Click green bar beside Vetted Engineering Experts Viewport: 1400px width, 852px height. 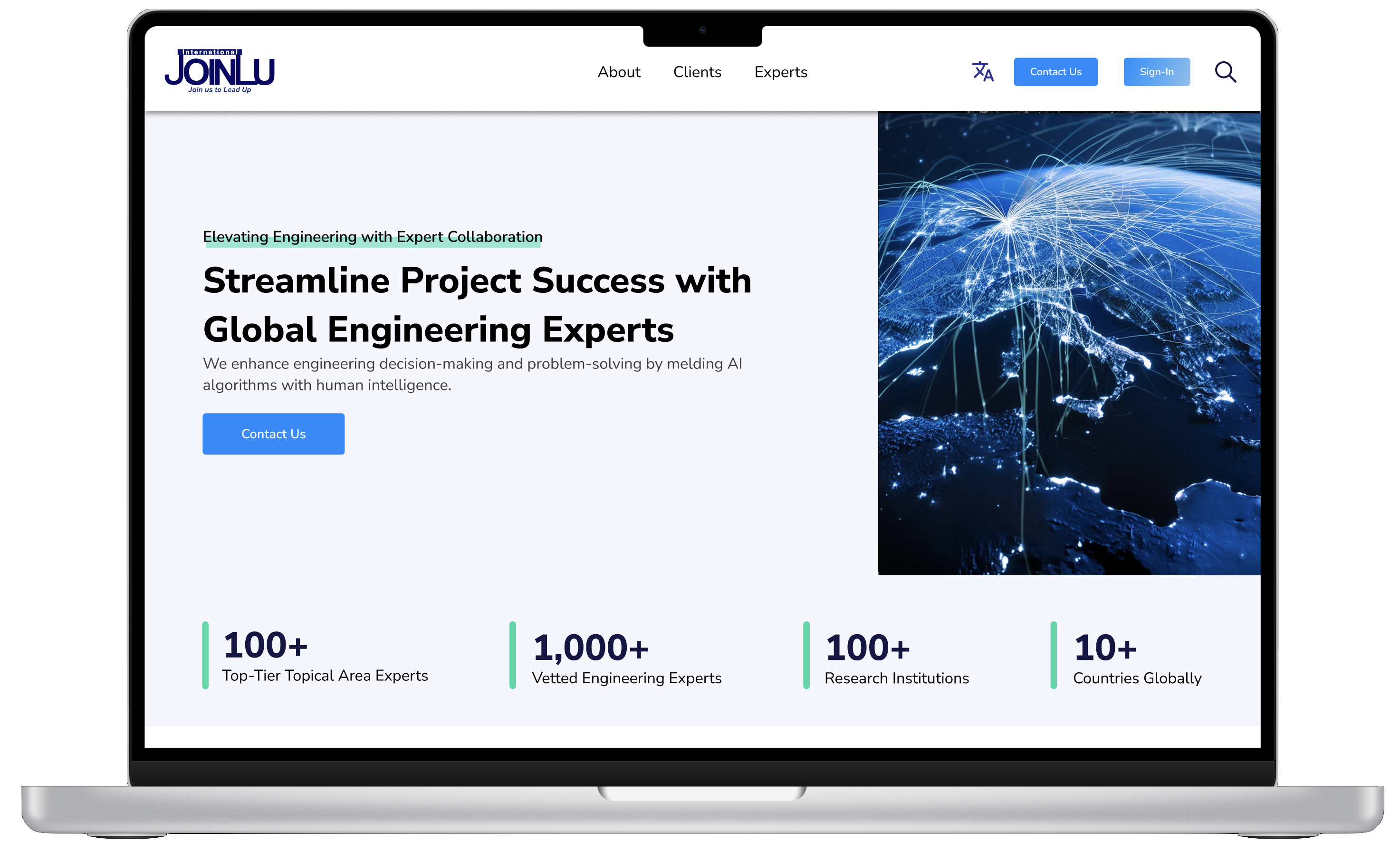(512, 655)
